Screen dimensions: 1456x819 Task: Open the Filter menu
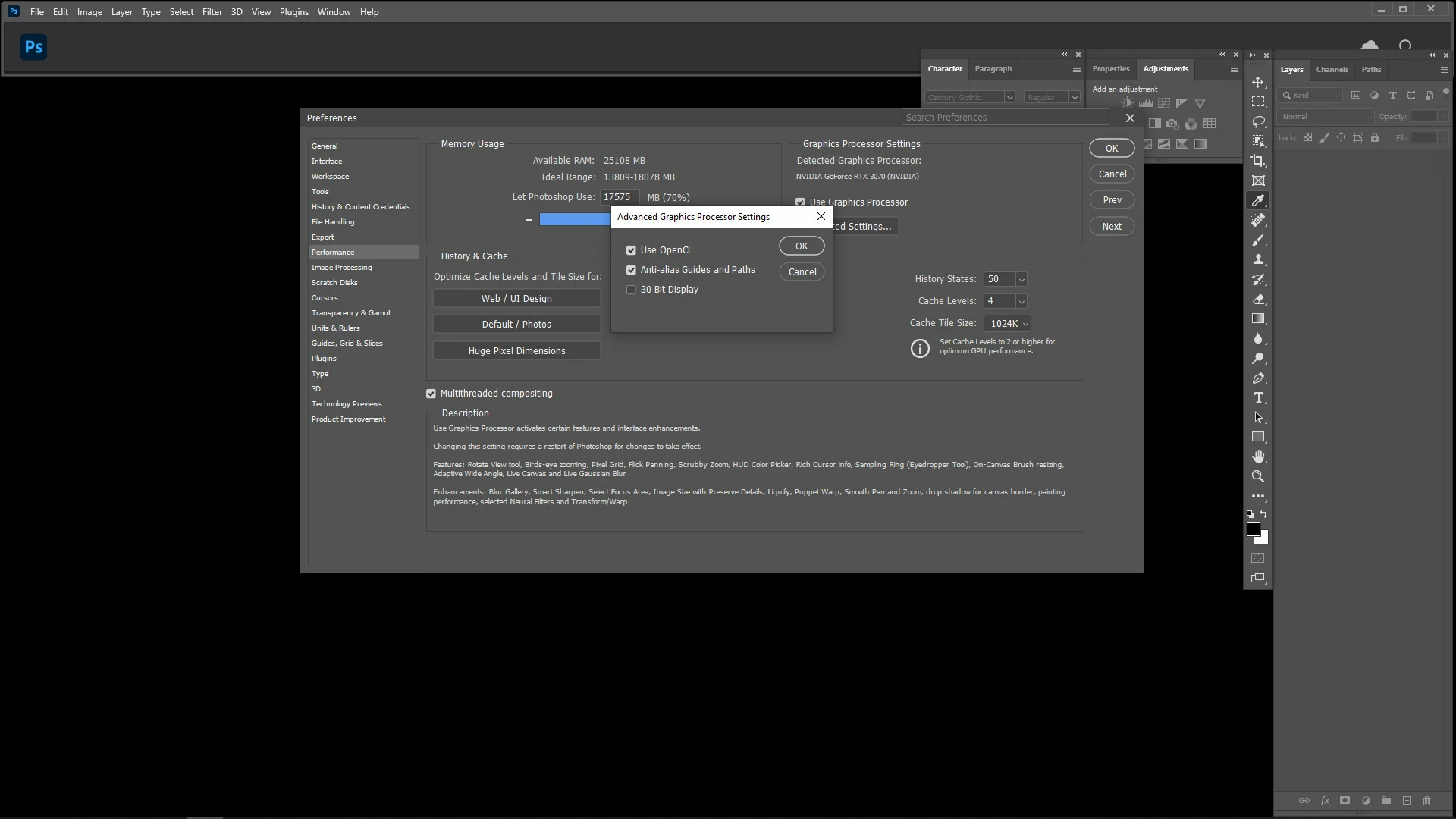click(x=212, y=12)
